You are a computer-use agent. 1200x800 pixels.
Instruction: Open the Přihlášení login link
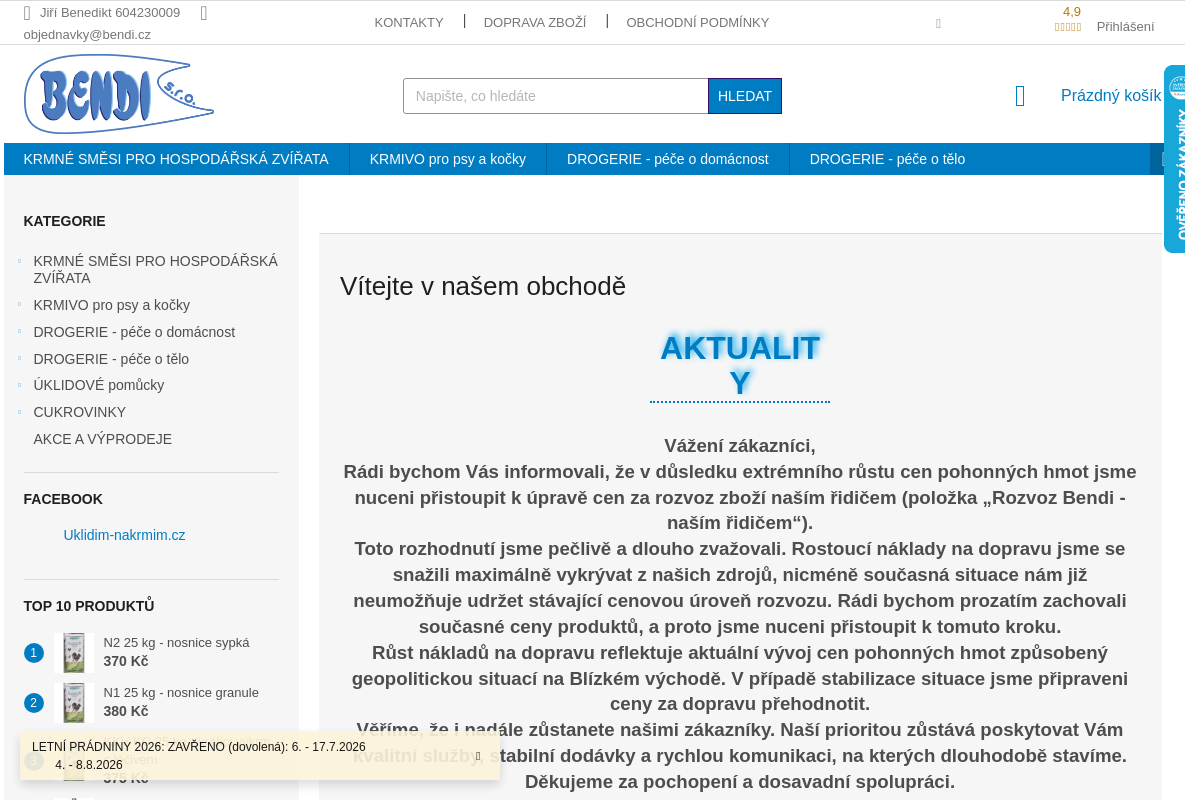click(x=1125, y=27)
